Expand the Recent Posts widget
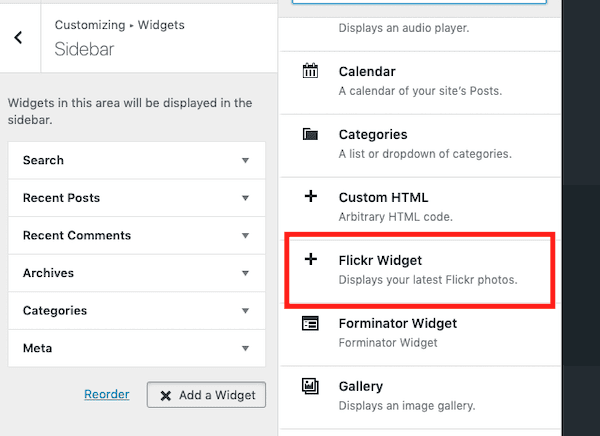The width and height of the screenshot is (600, 436). coord(245,198)
